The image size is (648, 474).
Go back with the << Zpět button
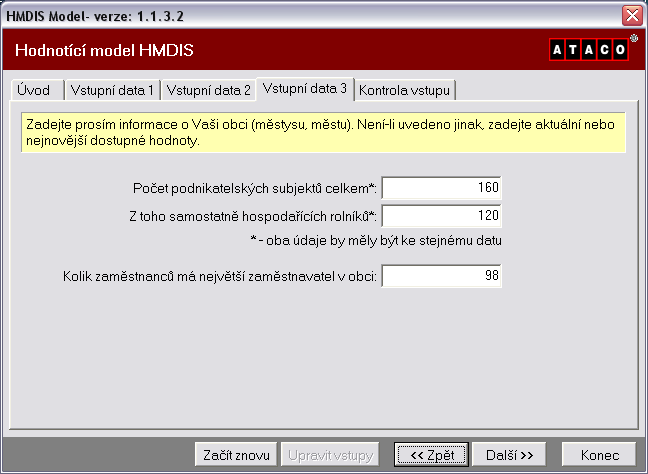(431, 455)
